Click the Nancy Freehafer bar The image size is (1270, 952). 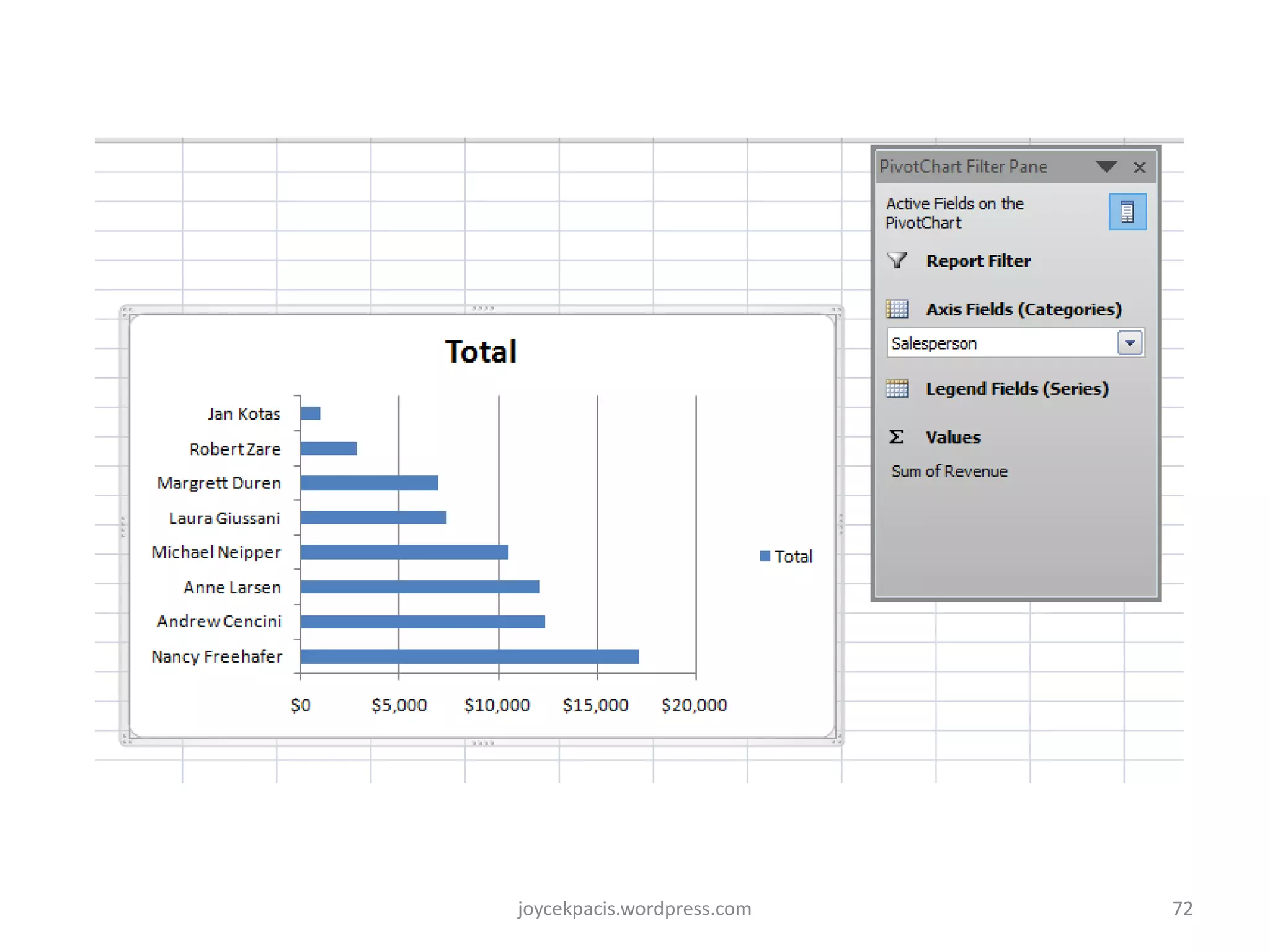[x=469, y=656]
